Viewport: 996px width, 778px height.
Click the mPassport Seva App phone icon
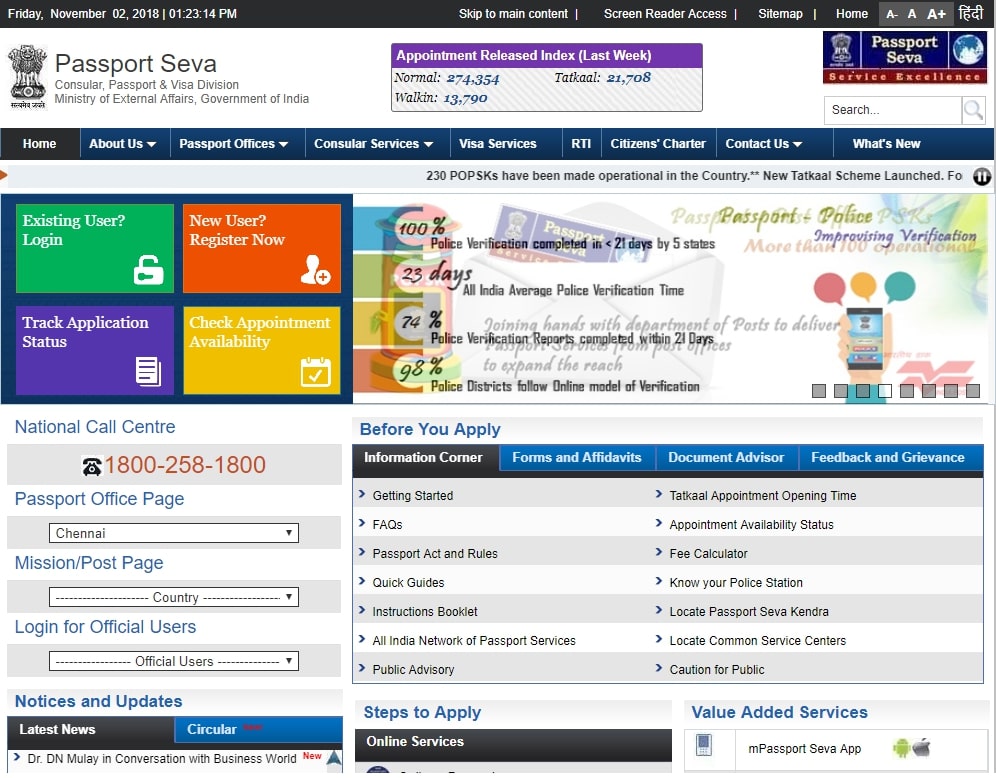pyautogui.click(x=704, y=745)
